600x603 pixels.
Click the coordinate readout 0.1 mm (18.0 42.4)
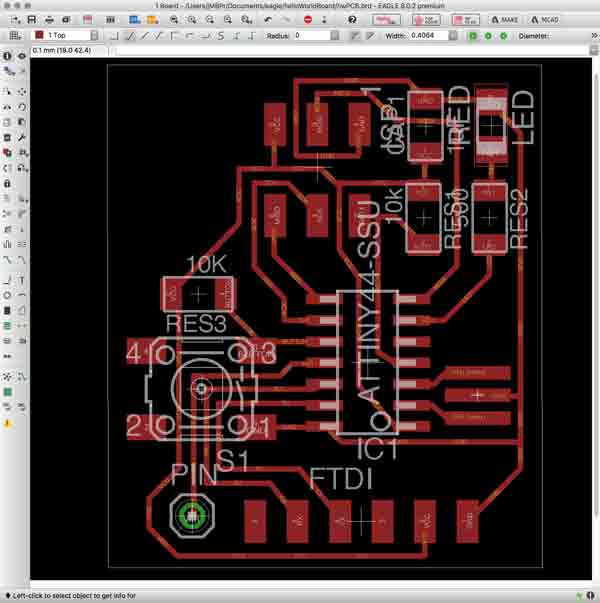point(62,50)
